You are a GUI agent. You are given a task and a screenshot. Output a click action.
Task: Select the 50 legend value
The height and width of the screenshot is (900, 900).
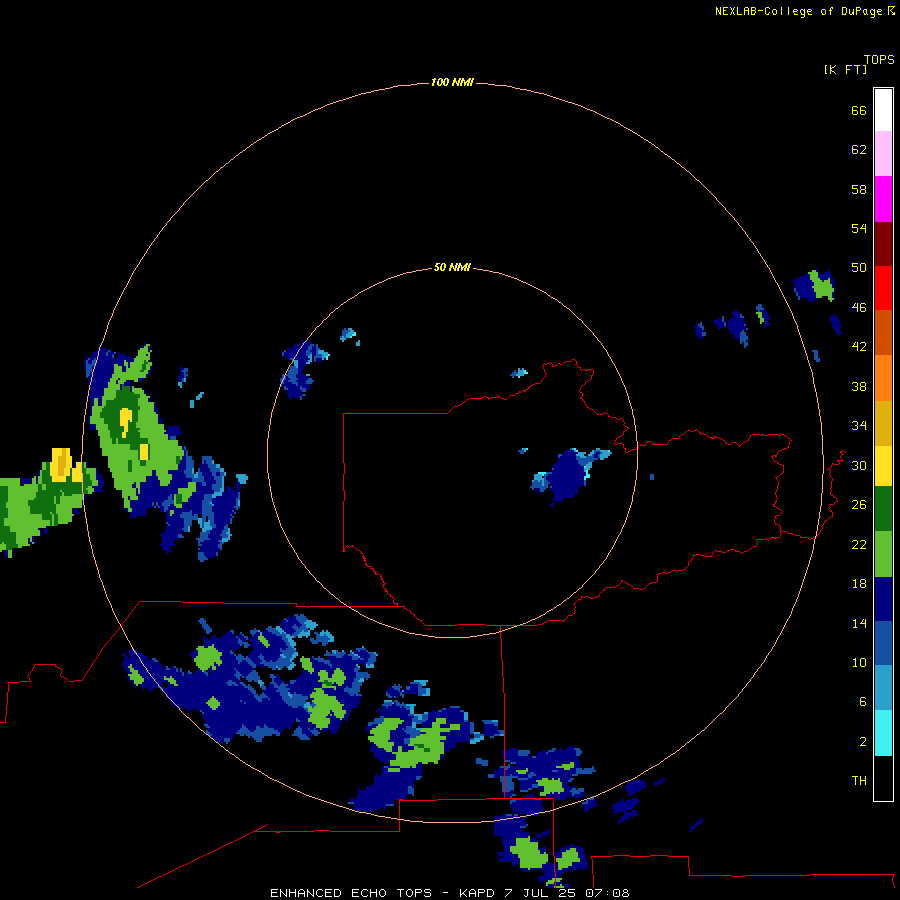[859, 268]
